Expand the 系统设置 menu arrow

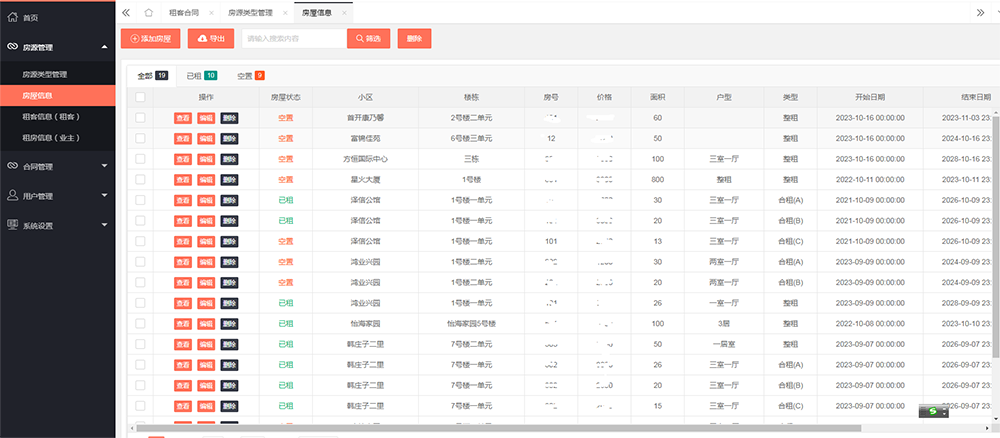(104, 225)
